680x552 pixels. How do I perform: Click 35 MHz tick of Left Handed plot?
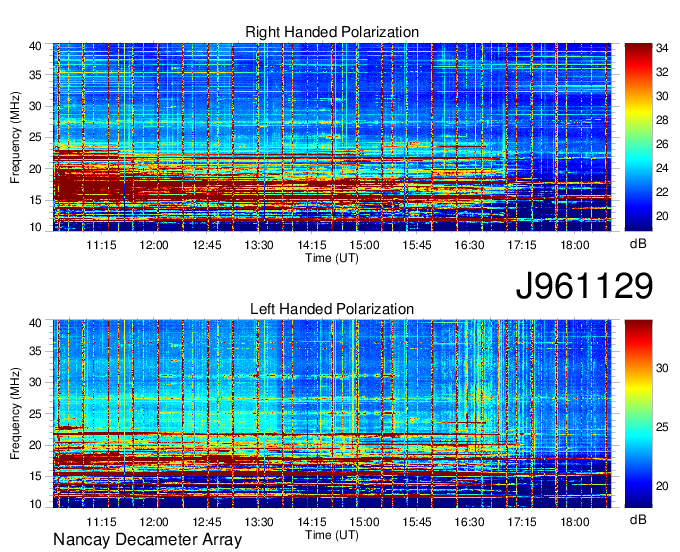tap(35, 351)
